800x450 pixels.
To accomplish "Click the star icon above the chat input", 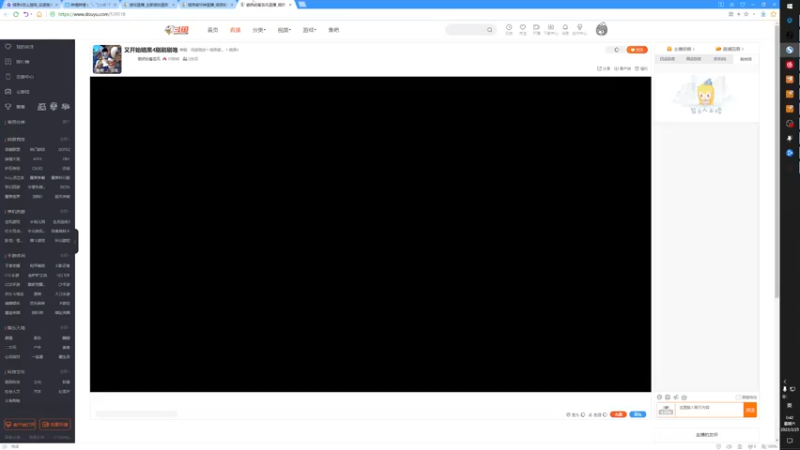I will (x=684, y=397).
